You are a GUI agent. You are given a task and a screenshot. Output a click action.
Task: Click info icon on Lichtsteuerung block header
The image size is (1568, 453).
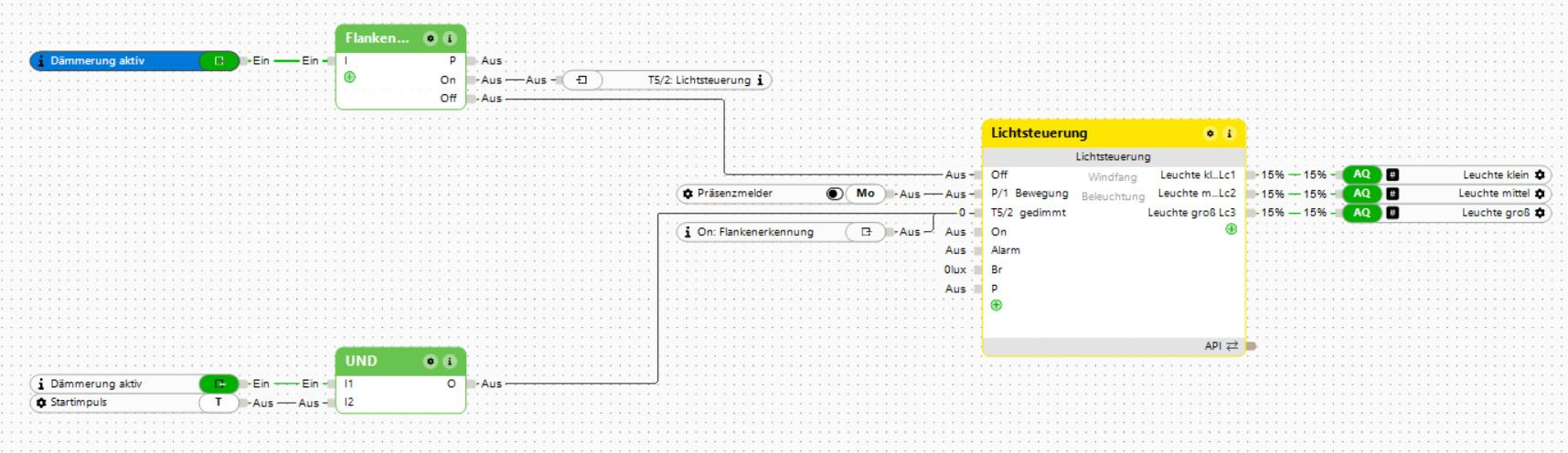1229,133
